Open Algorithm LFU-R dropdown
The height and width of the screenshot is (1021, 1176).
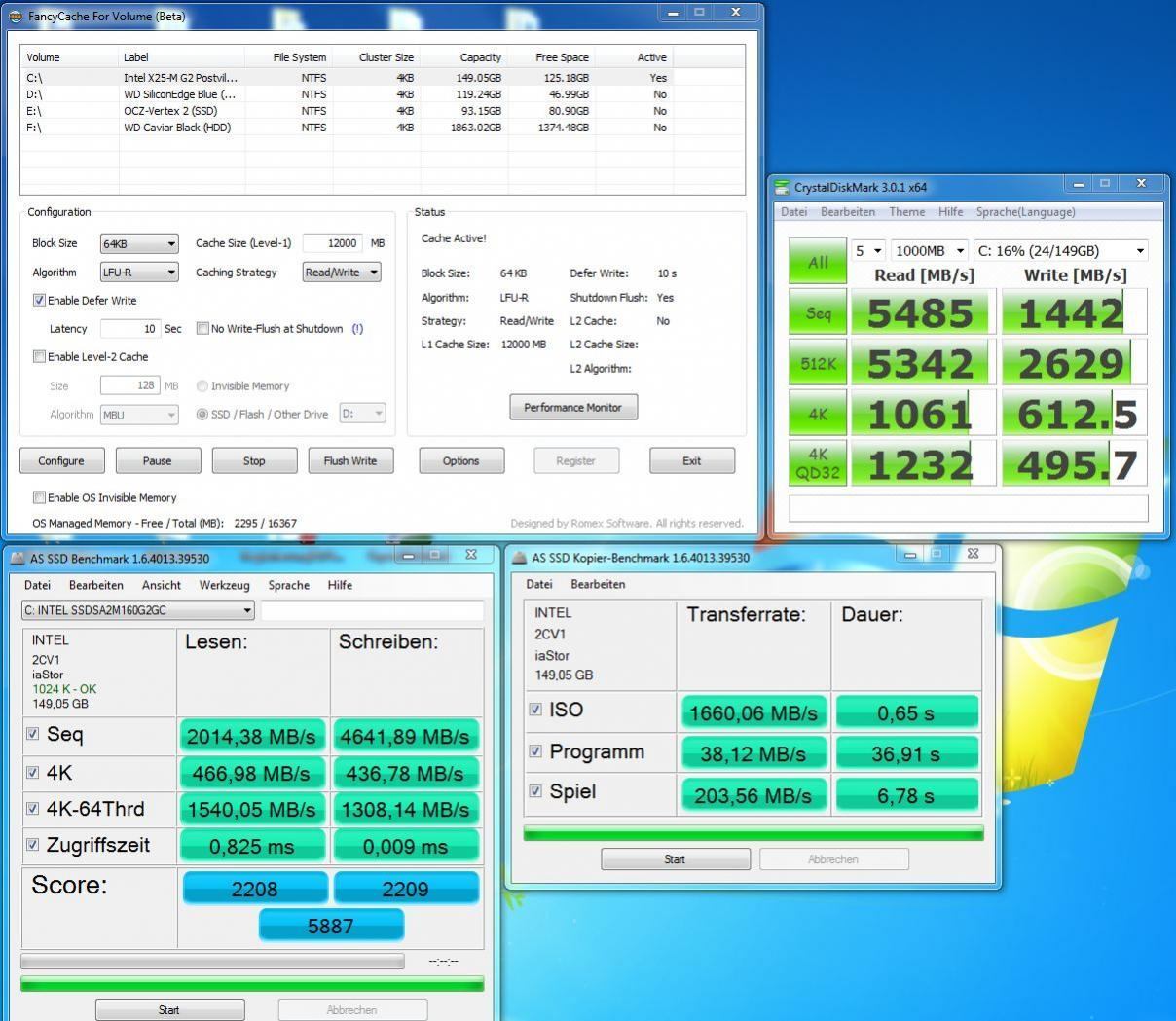(139, 273)
